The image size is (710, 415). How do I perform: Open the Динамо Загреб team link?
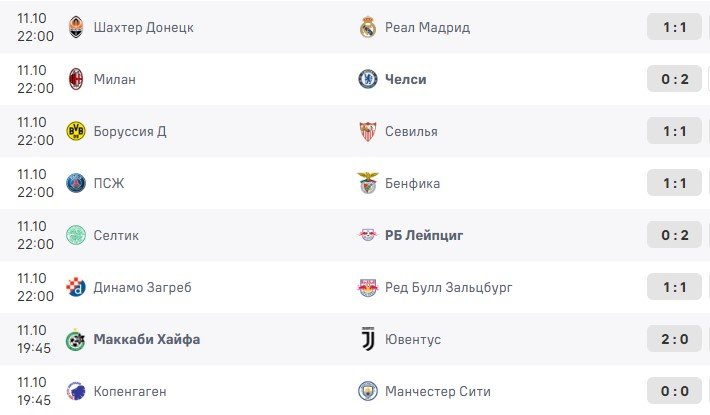click(141, 287)
